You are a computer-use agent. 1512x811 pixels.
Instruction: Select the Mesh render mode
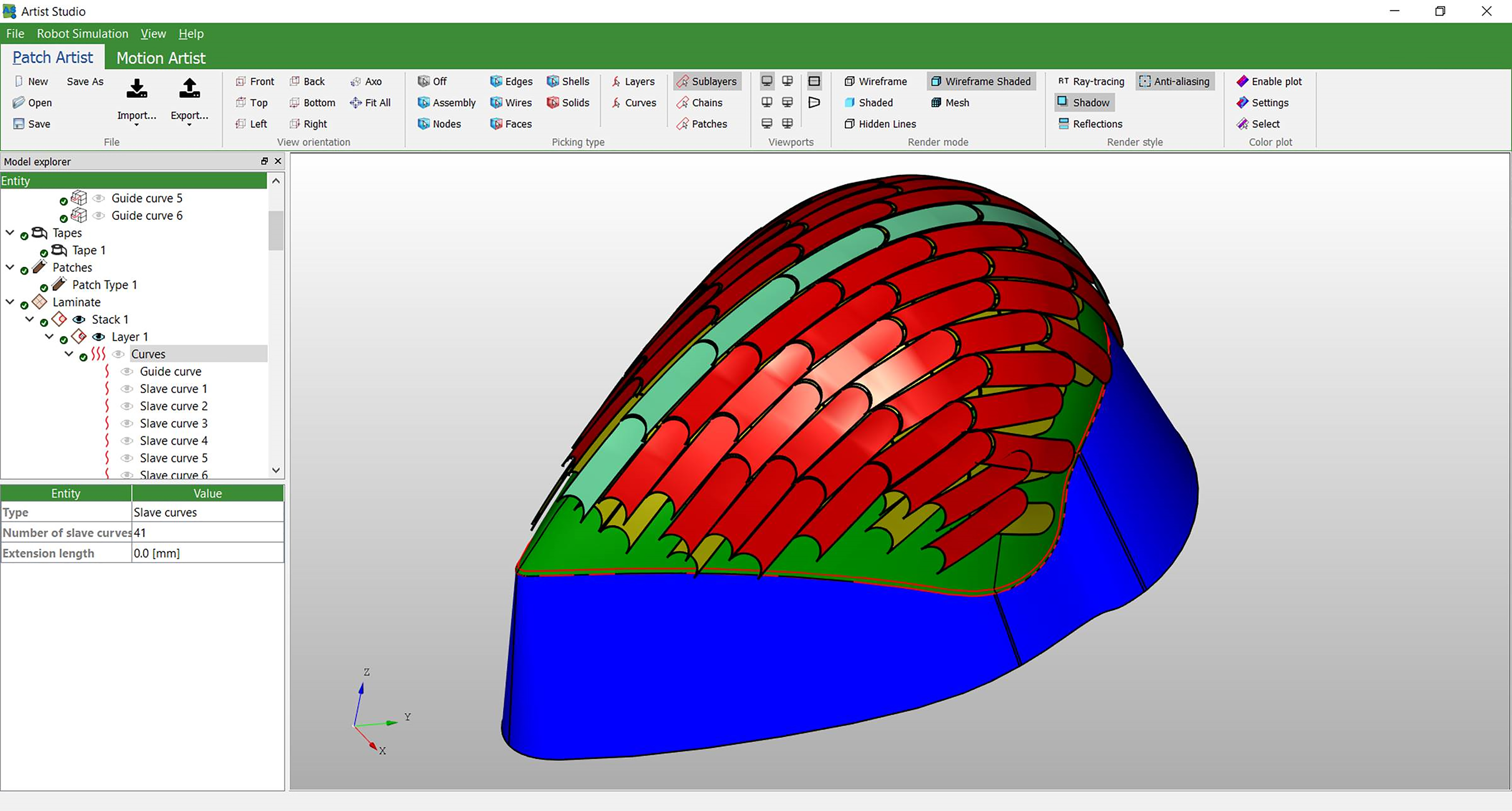[950, 103]
